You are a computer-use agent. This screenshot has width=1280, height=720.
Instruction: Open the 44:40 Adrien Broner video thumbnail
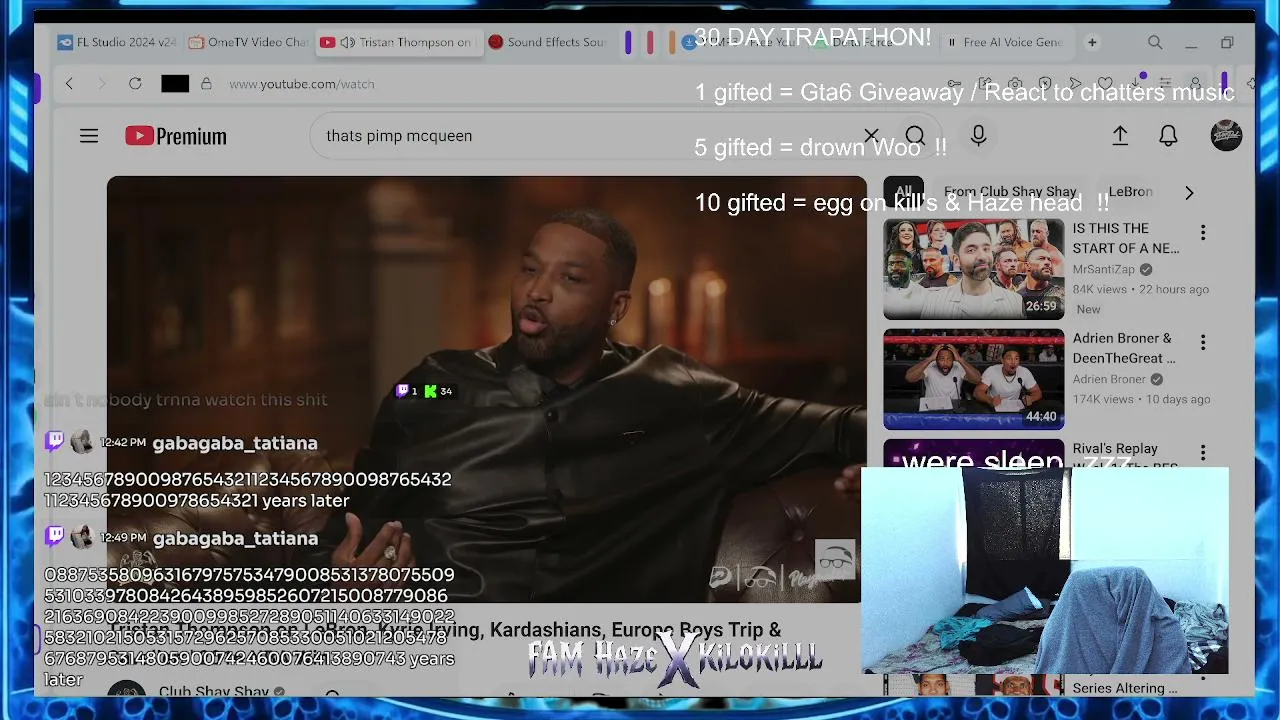pyautogui.click(x=974, y=379)
